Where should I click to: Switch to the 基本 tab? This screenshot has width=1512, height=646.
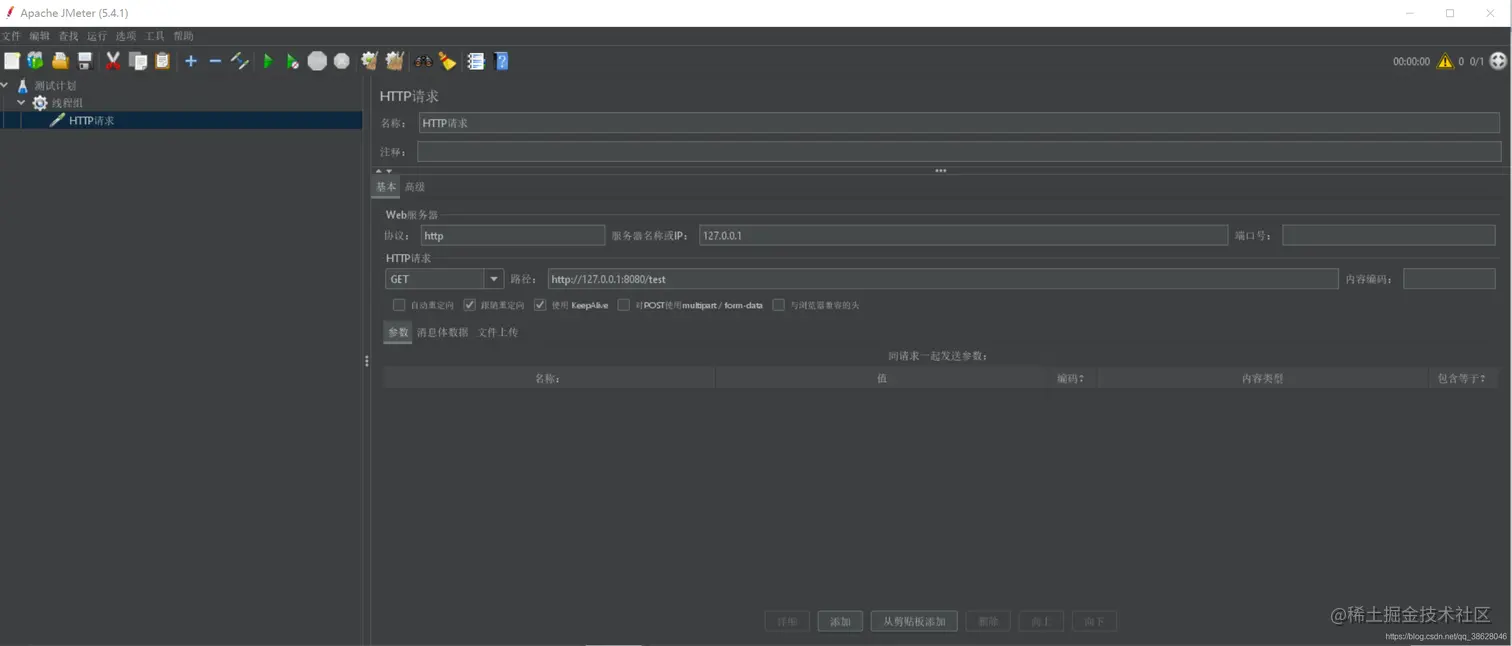pyautogui.click(x=386, y=187)
